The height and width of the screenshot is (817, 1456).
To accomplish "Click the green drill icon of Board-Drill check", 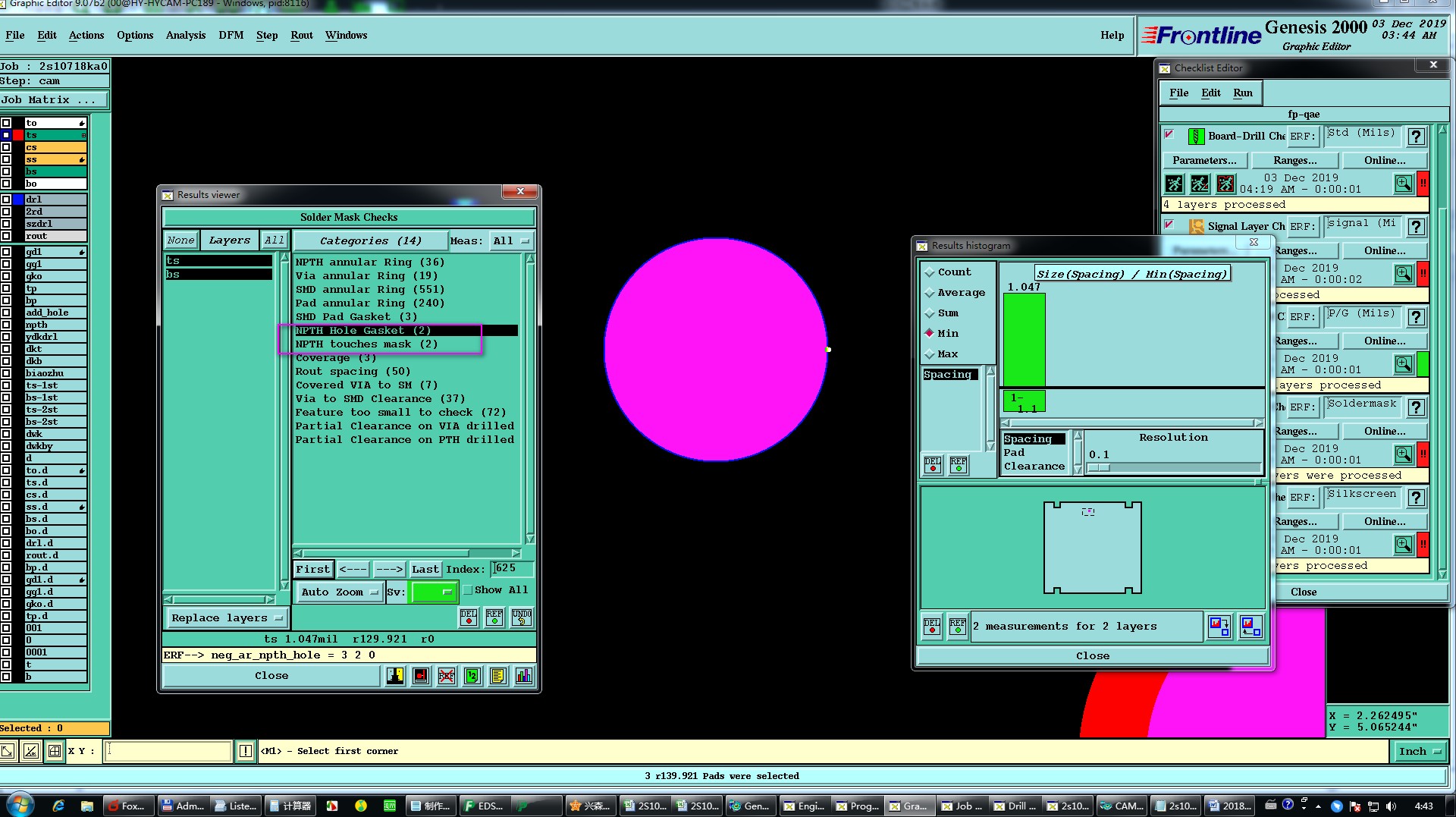I will [1196, 137].
